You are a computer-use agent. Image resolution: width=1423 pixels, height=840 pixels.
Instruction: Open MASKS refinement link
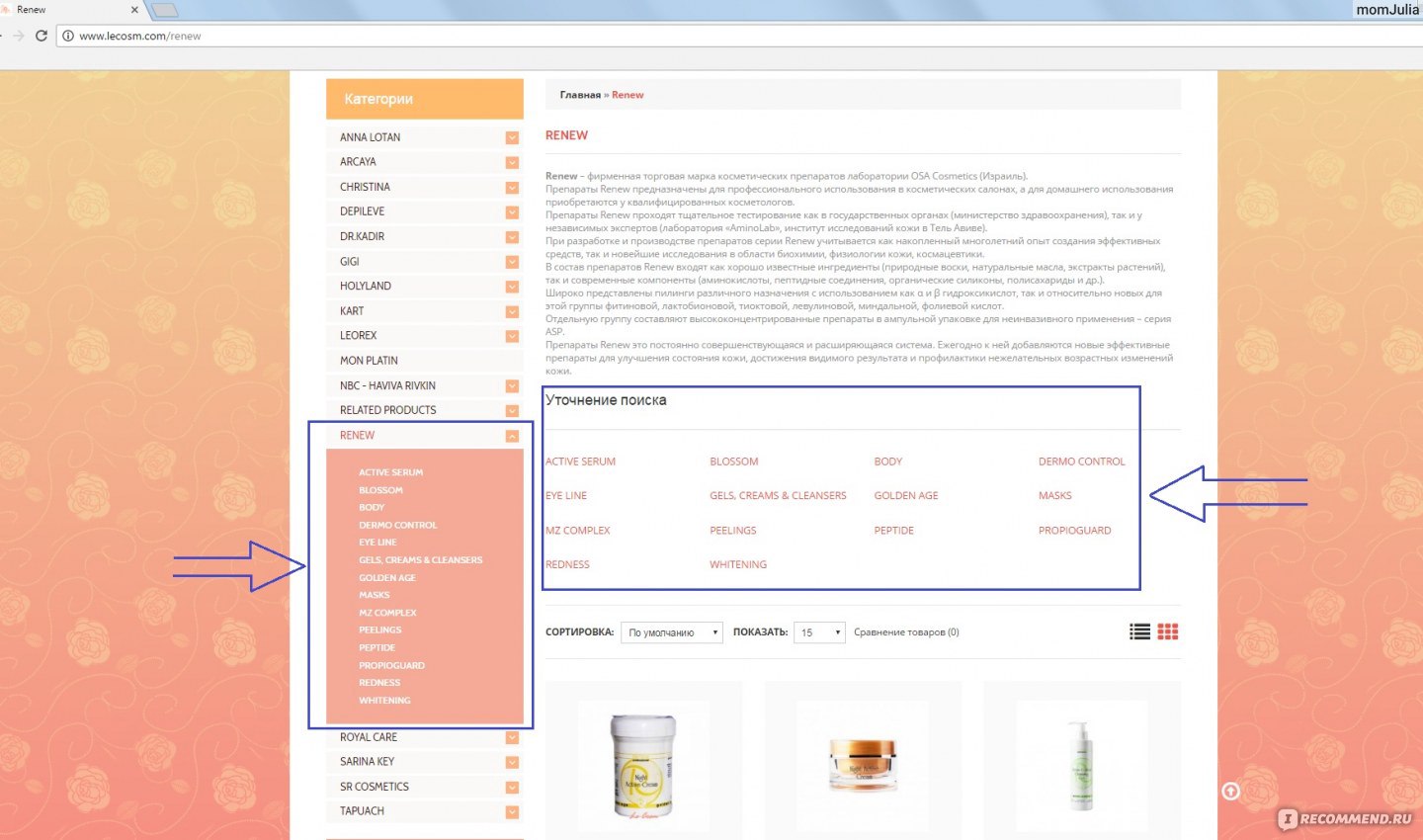coord(1054,496)
